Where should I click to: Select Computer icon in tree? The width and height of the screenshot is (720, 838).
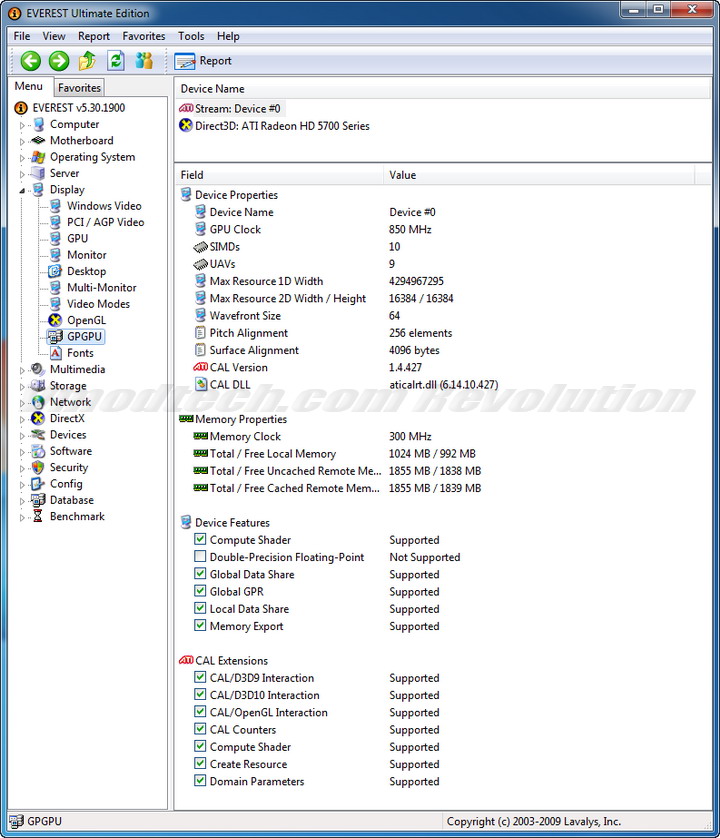[x=38, y=125]
